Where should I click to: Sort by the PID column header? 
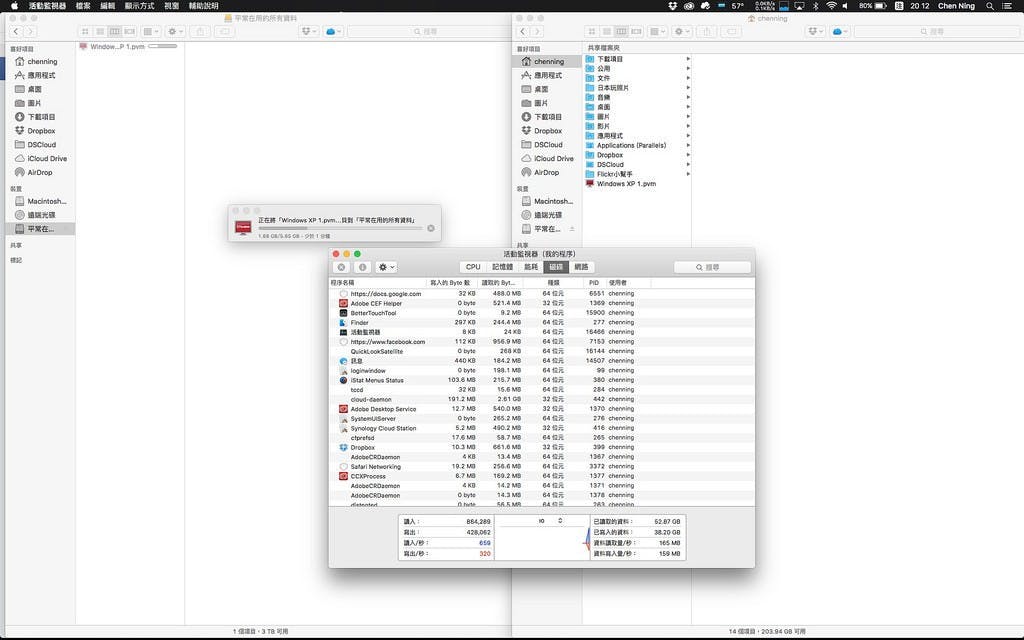point(594,283)
